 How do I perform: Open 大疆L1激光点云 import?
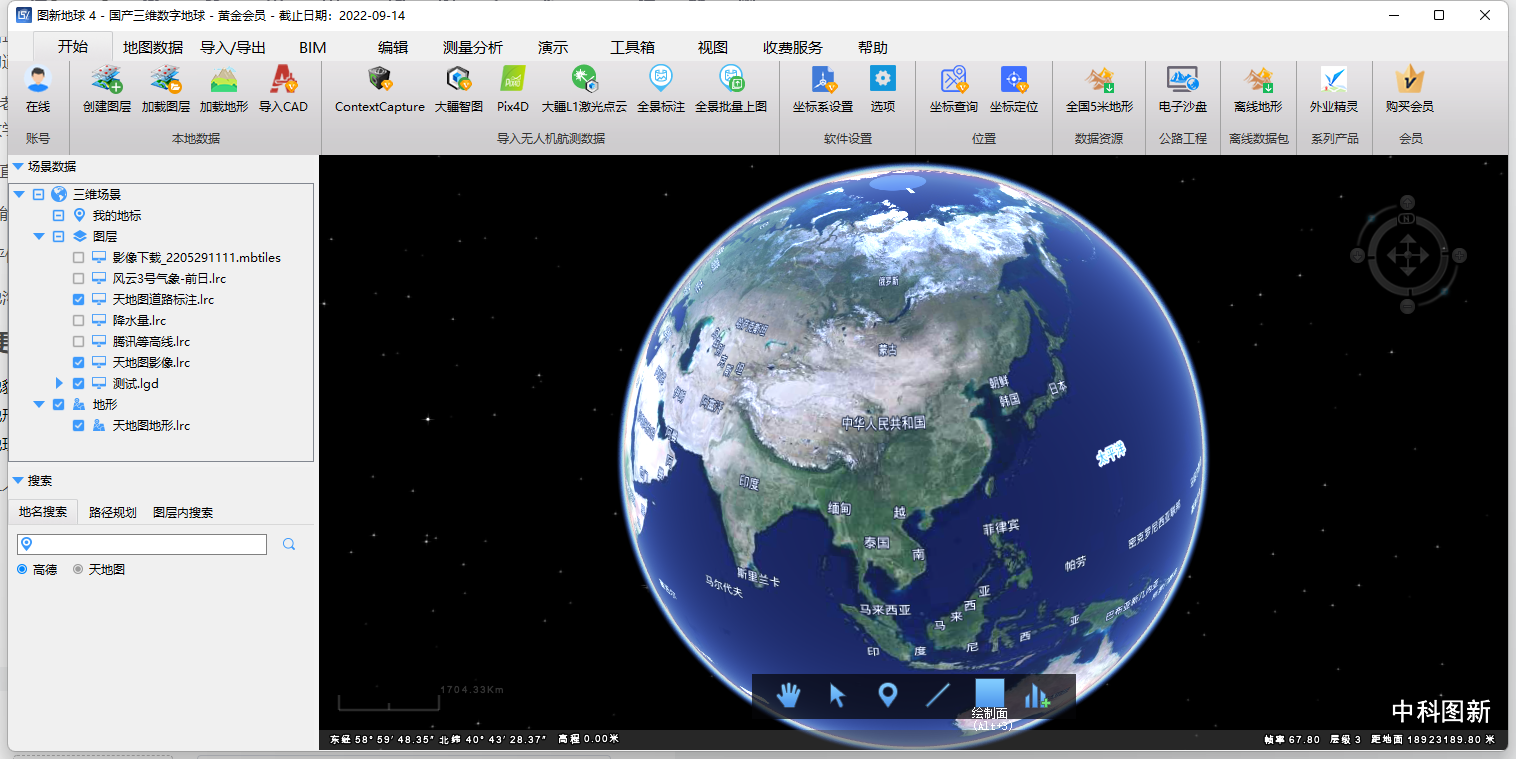(584, 80)
